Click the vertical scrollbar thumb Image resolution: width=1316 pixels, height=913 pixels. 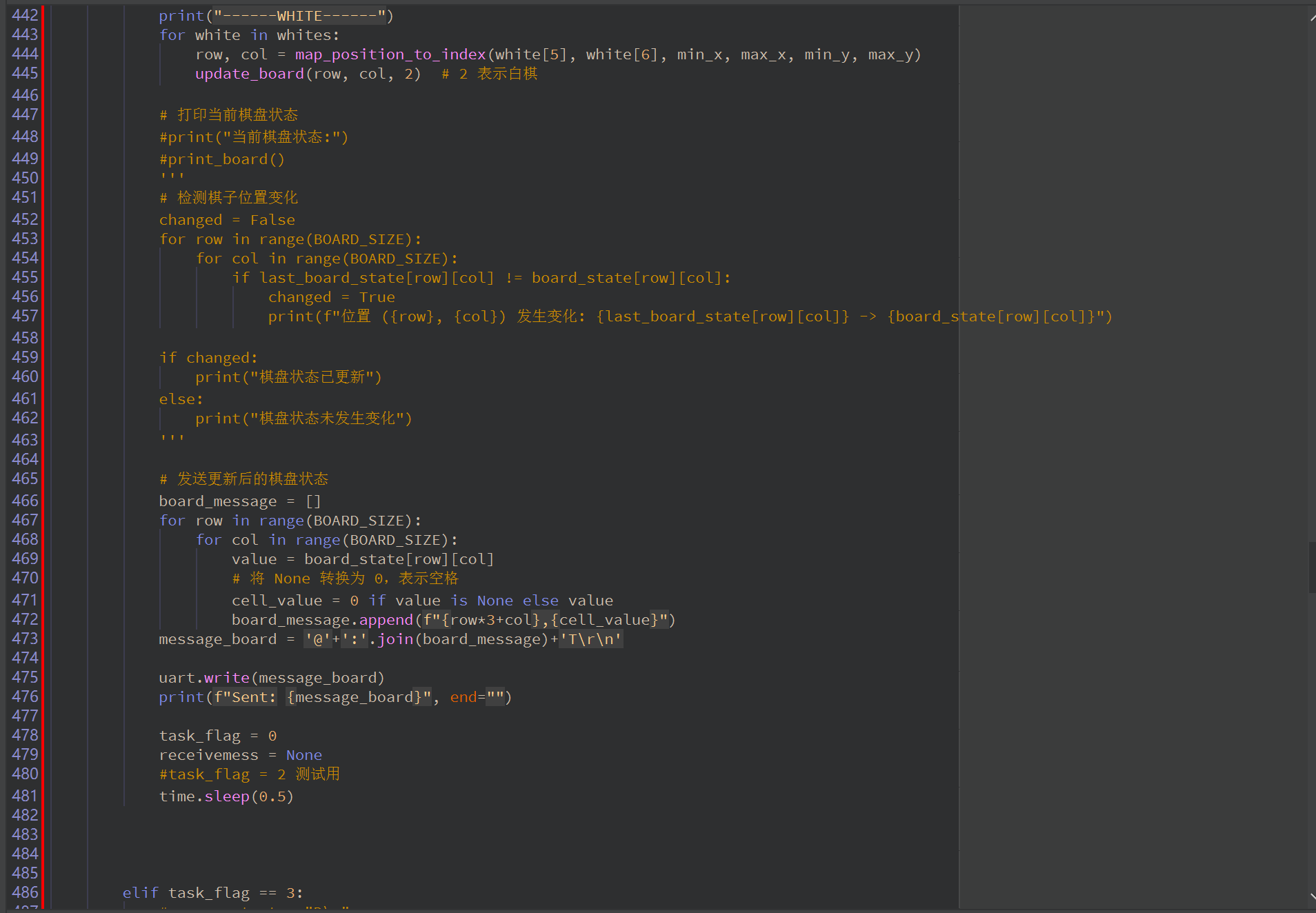point(1311,567)
